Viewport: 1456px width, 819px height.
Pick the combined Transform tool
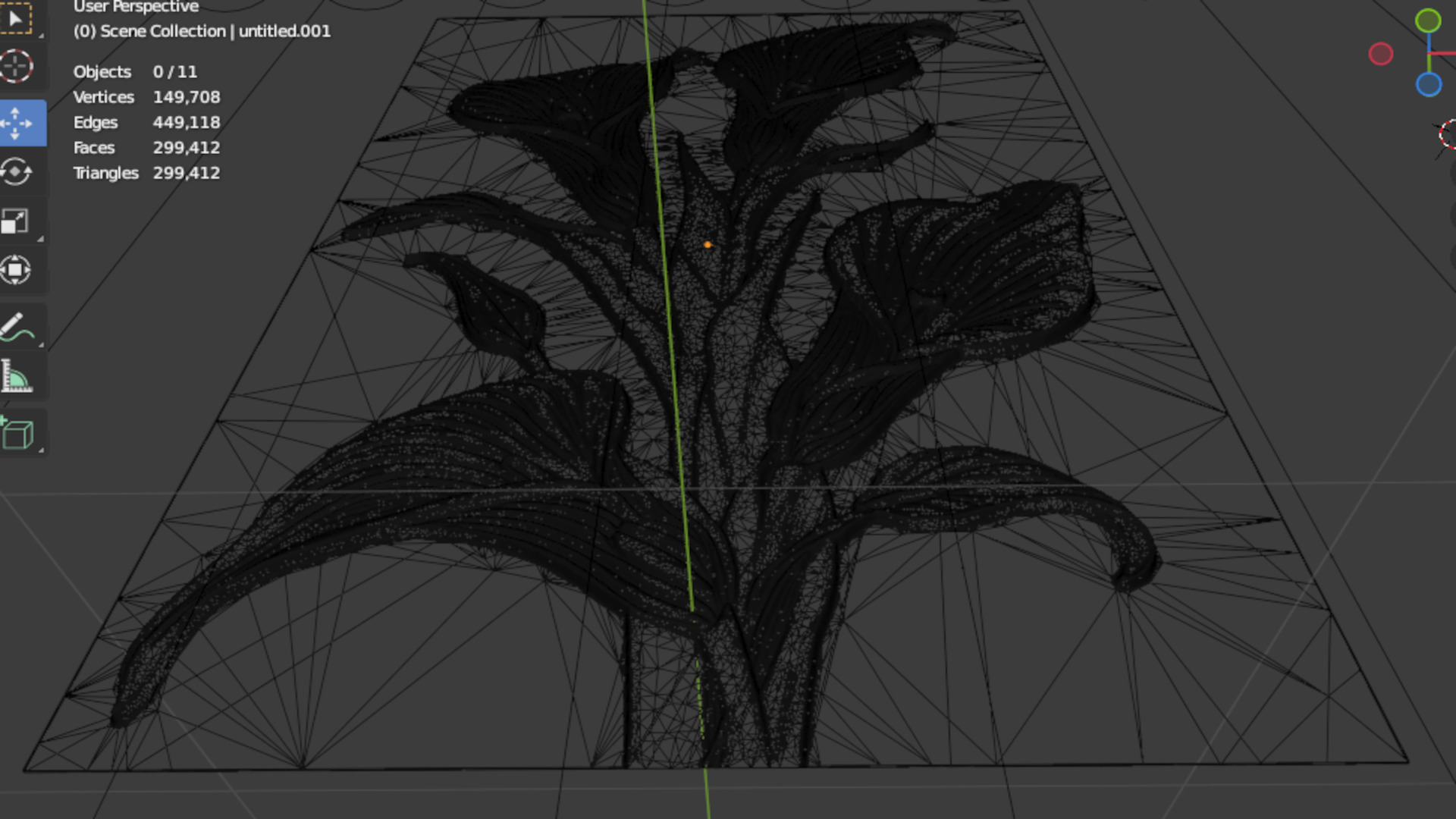tap(17, 270)
